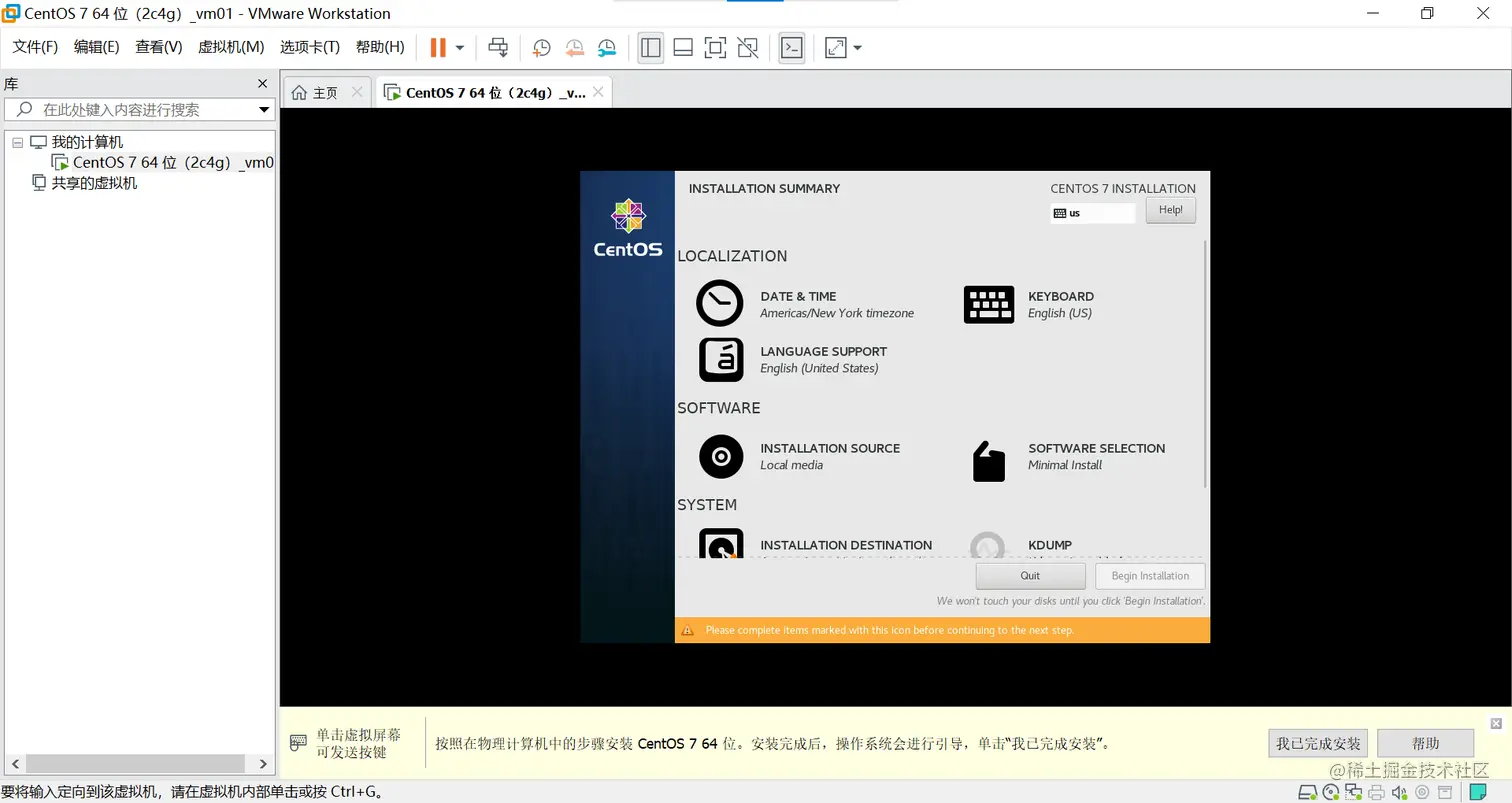Select CentOS 7 64 位 VM tree item
This screenshot has width=1512, height=803.
[173, 162]
